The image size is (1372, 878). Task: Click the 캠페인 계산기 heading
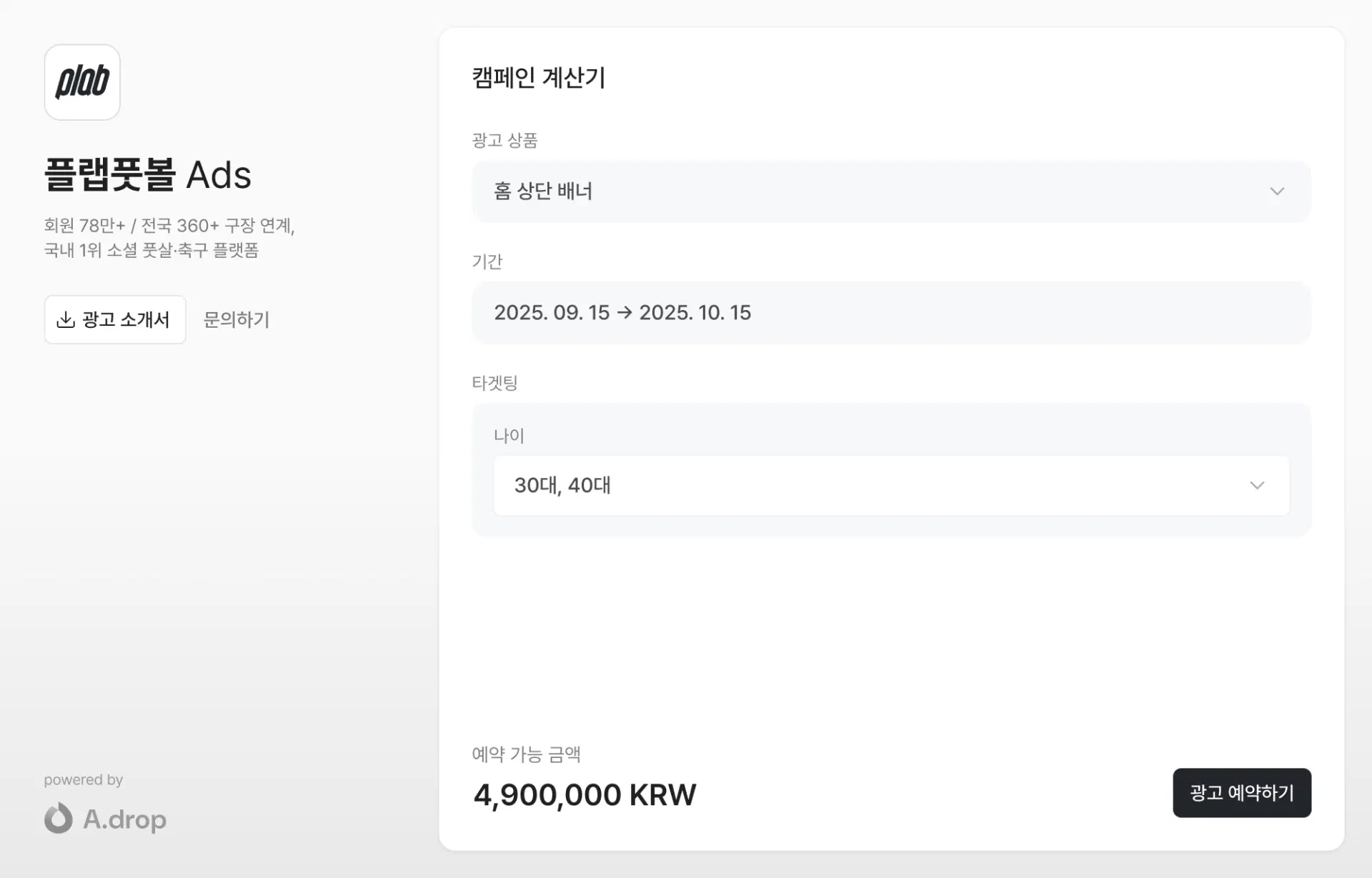coord(539,77)
